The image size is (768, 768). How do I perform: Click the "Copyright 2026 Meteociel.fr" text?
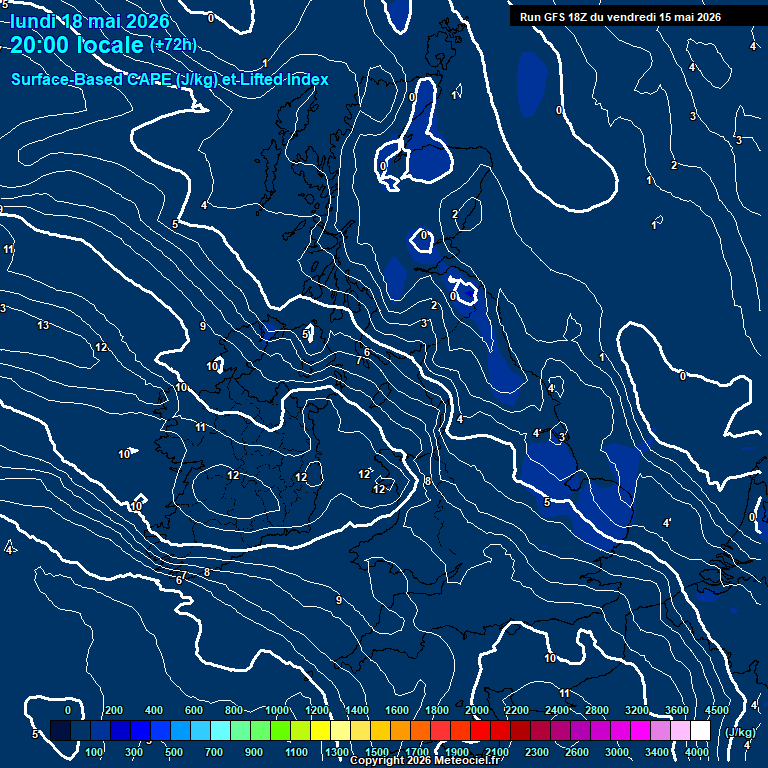[x=425, y=760]
